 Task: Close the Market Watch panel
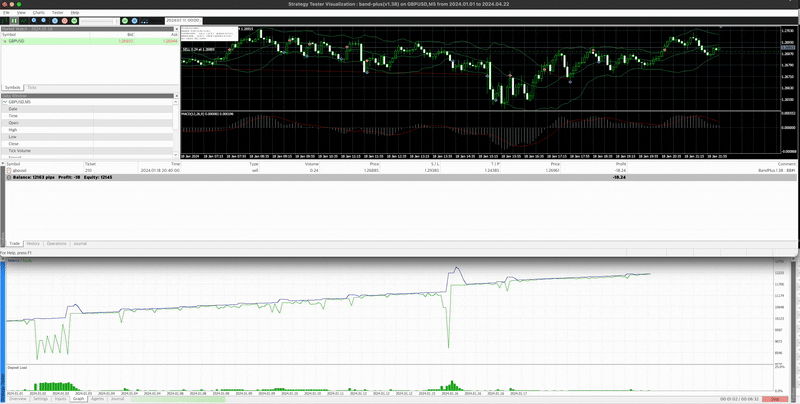(177, 29)
